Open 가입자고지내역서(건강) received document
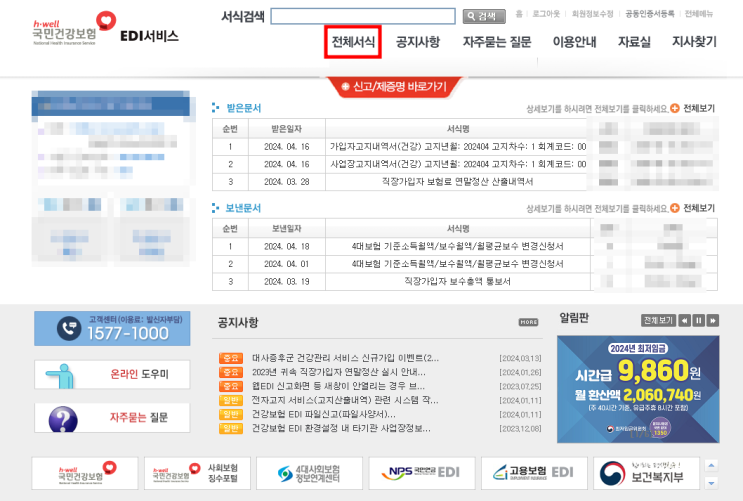The width and height of the screenshot is (743, 501). [x=458, y=146]
